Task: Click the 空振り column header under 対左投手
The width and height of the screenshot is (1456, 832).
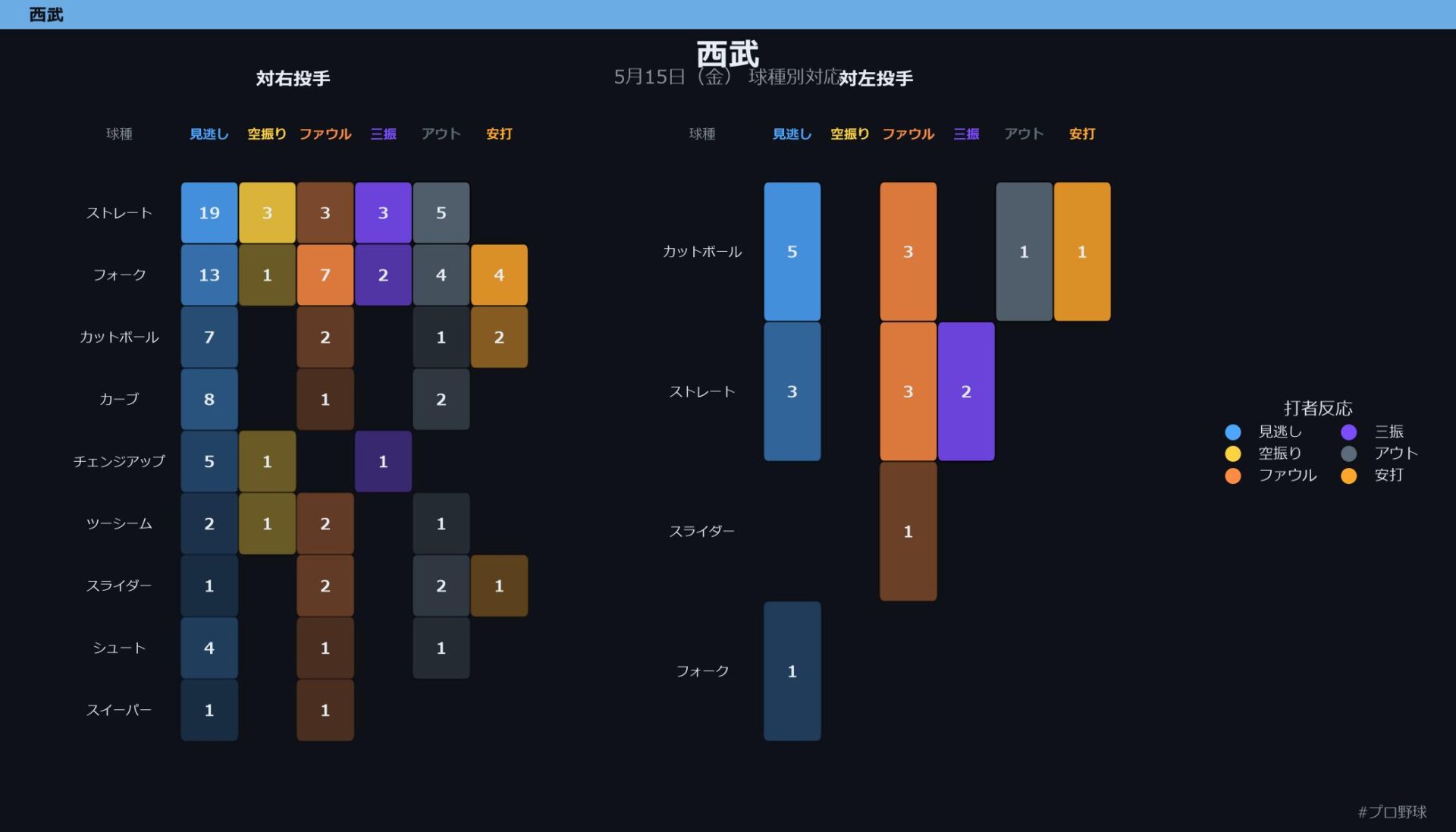Action: (850, 134)
